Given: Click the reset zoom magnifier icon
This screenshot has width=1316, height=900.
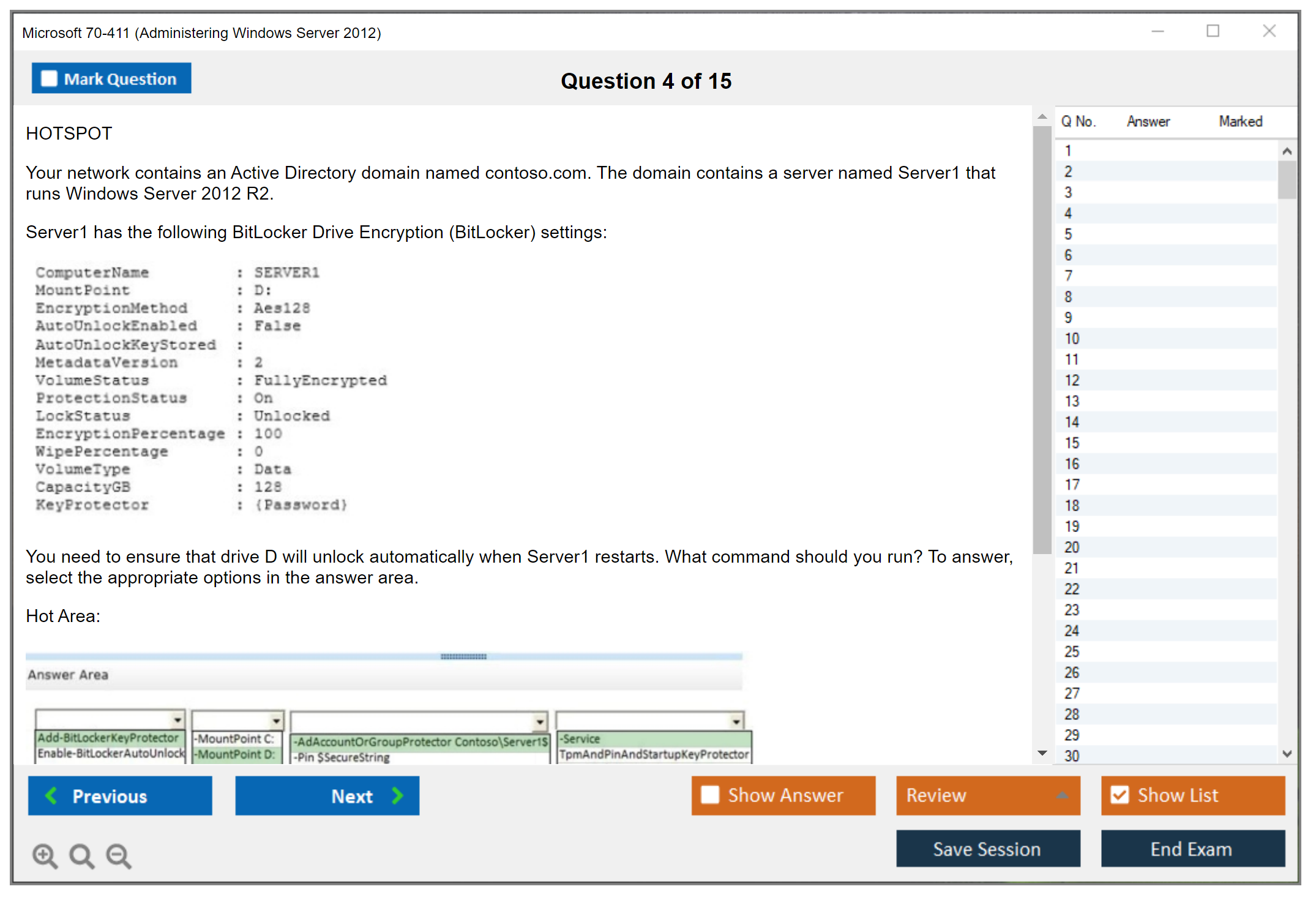Looking at the screenshot, I should coord(81,855).
